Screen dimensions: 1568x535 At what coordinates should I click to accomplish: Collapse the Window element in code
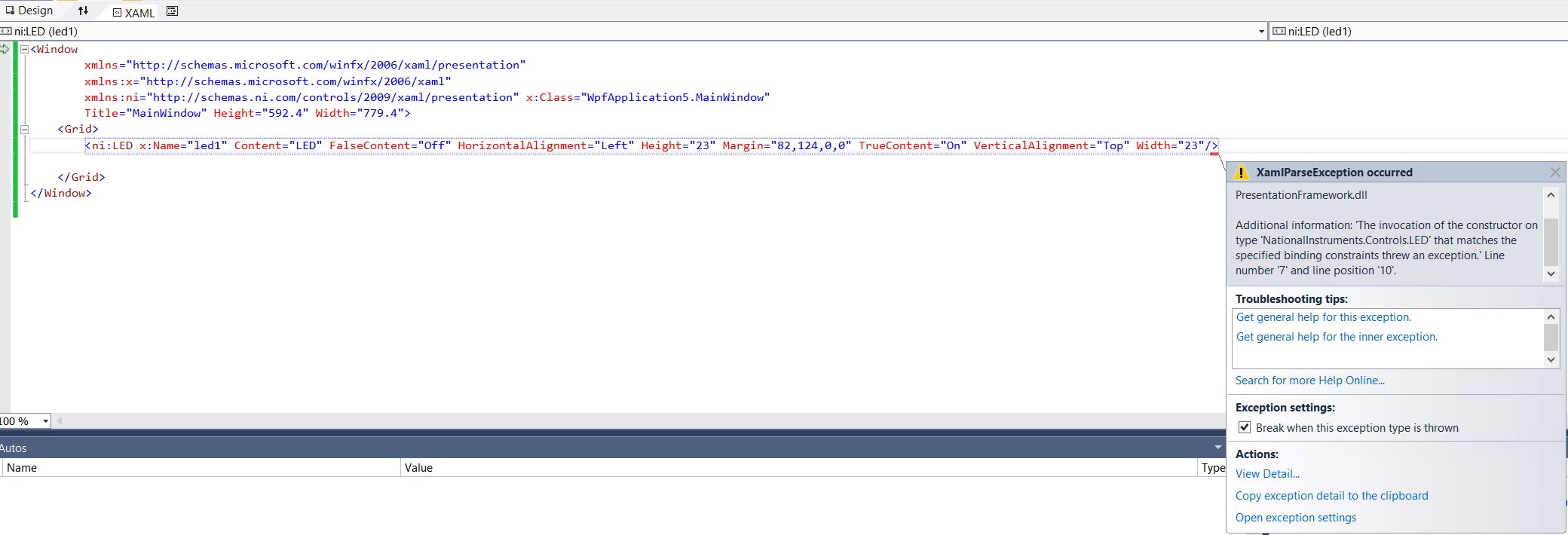click(24, 49)
